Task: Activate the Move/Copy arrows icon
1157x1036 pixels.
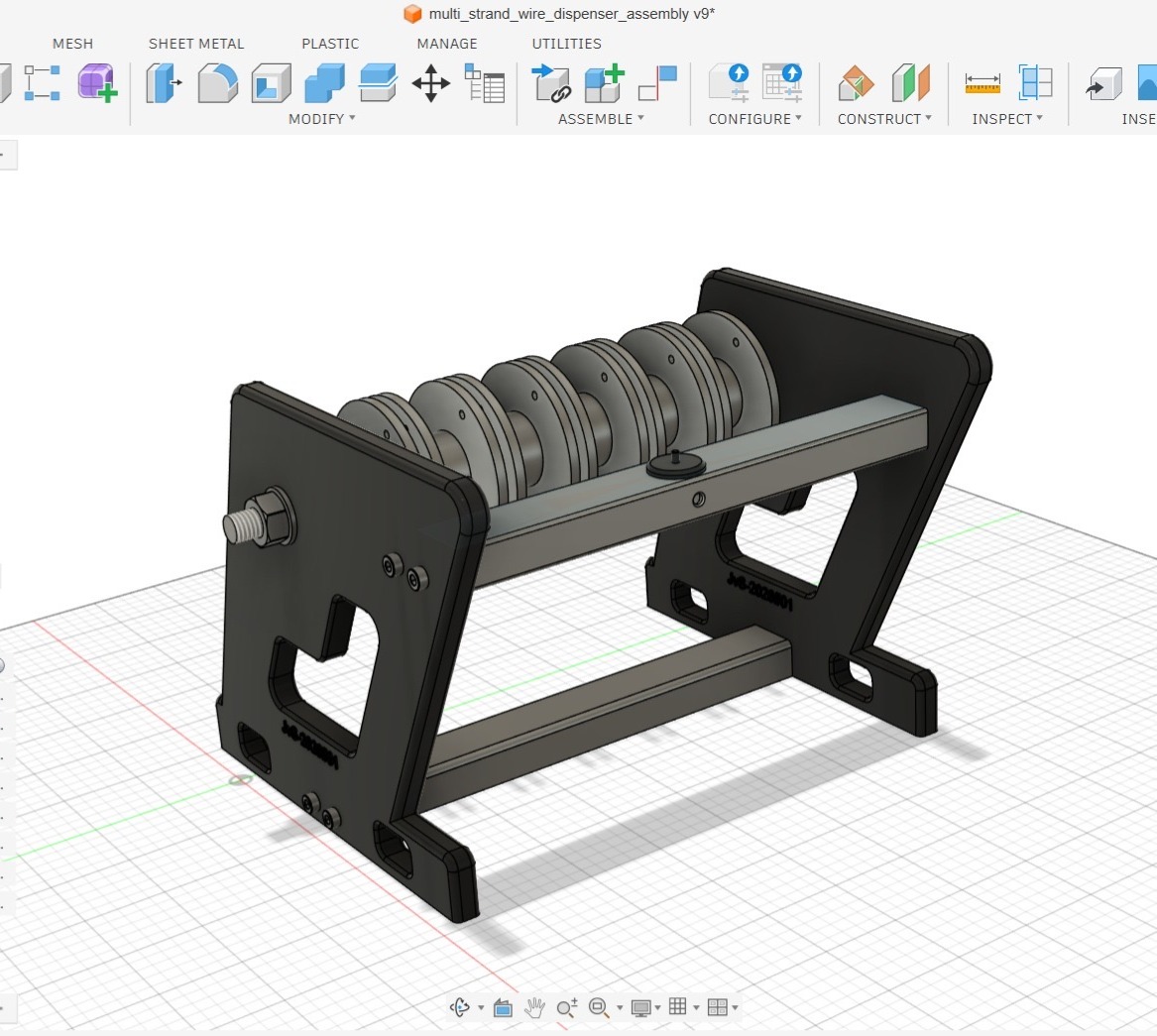Action: (431, 82)
